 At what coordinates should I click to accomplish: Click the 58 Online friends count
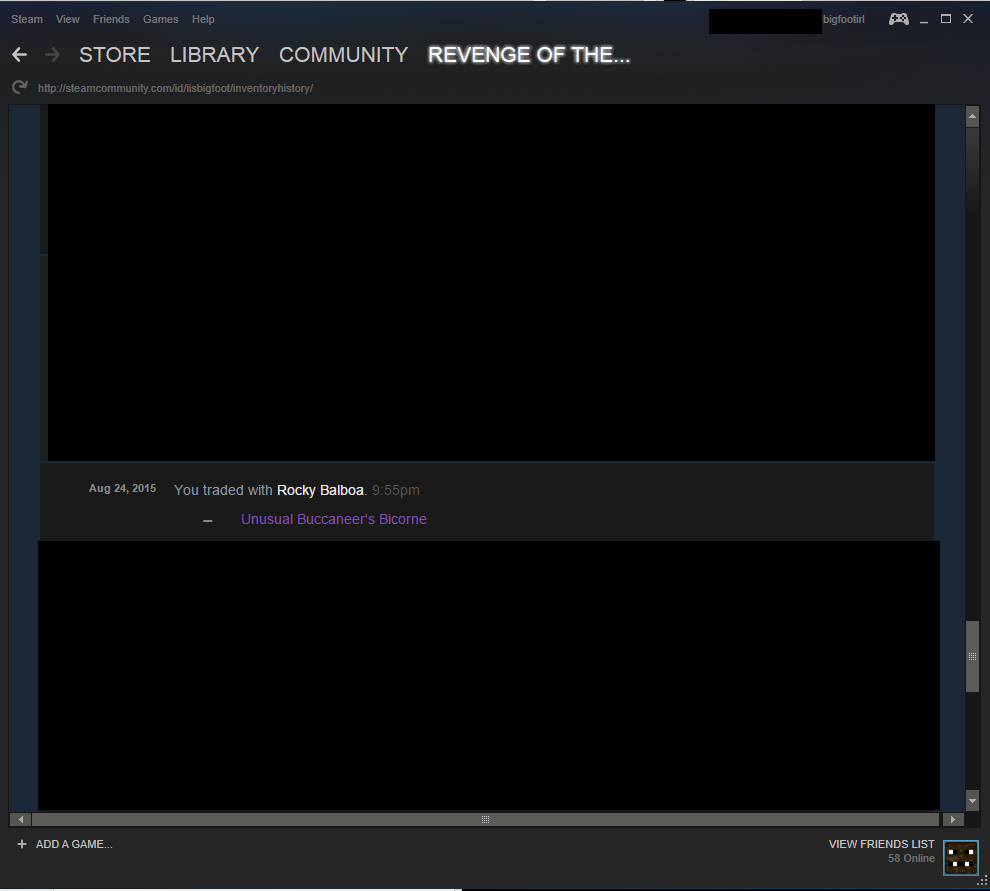[x=911, y=858]
